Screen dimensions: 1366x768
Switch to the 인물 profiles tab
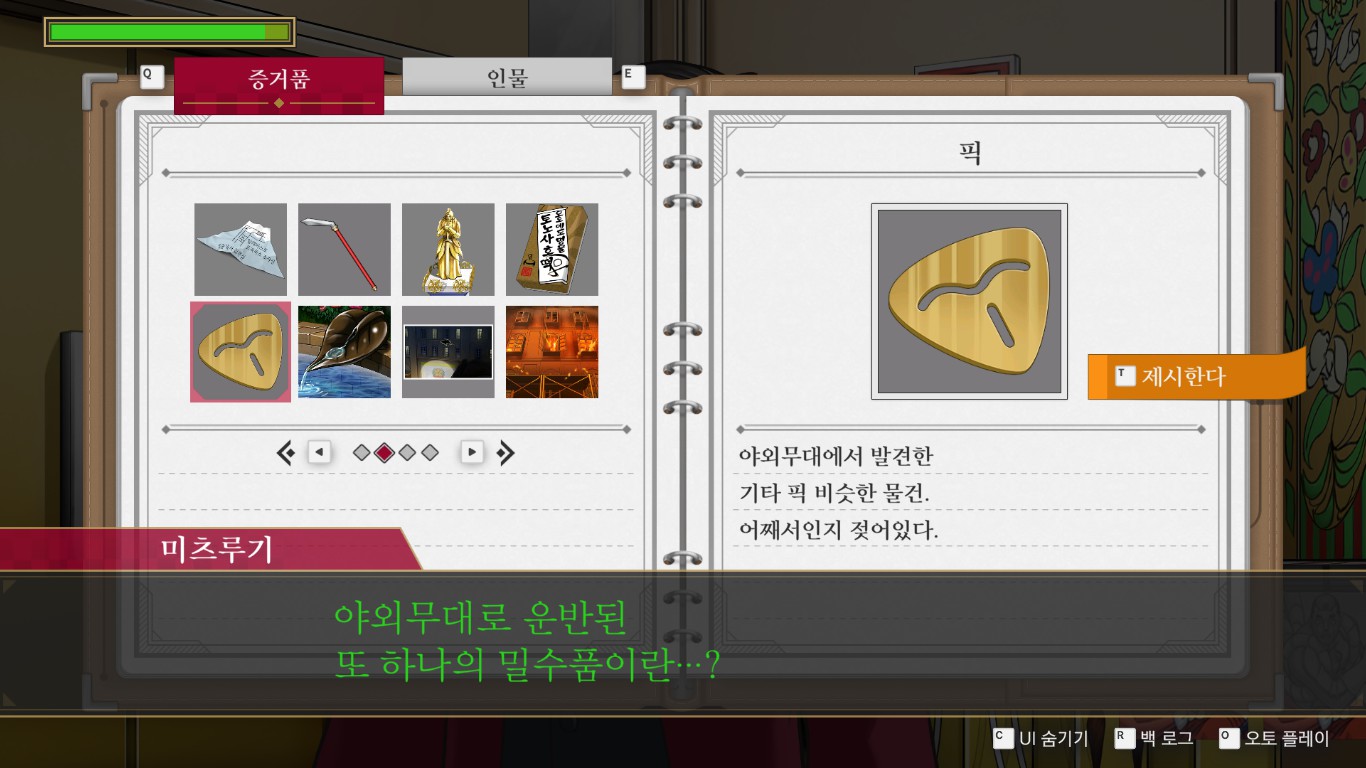507,77
